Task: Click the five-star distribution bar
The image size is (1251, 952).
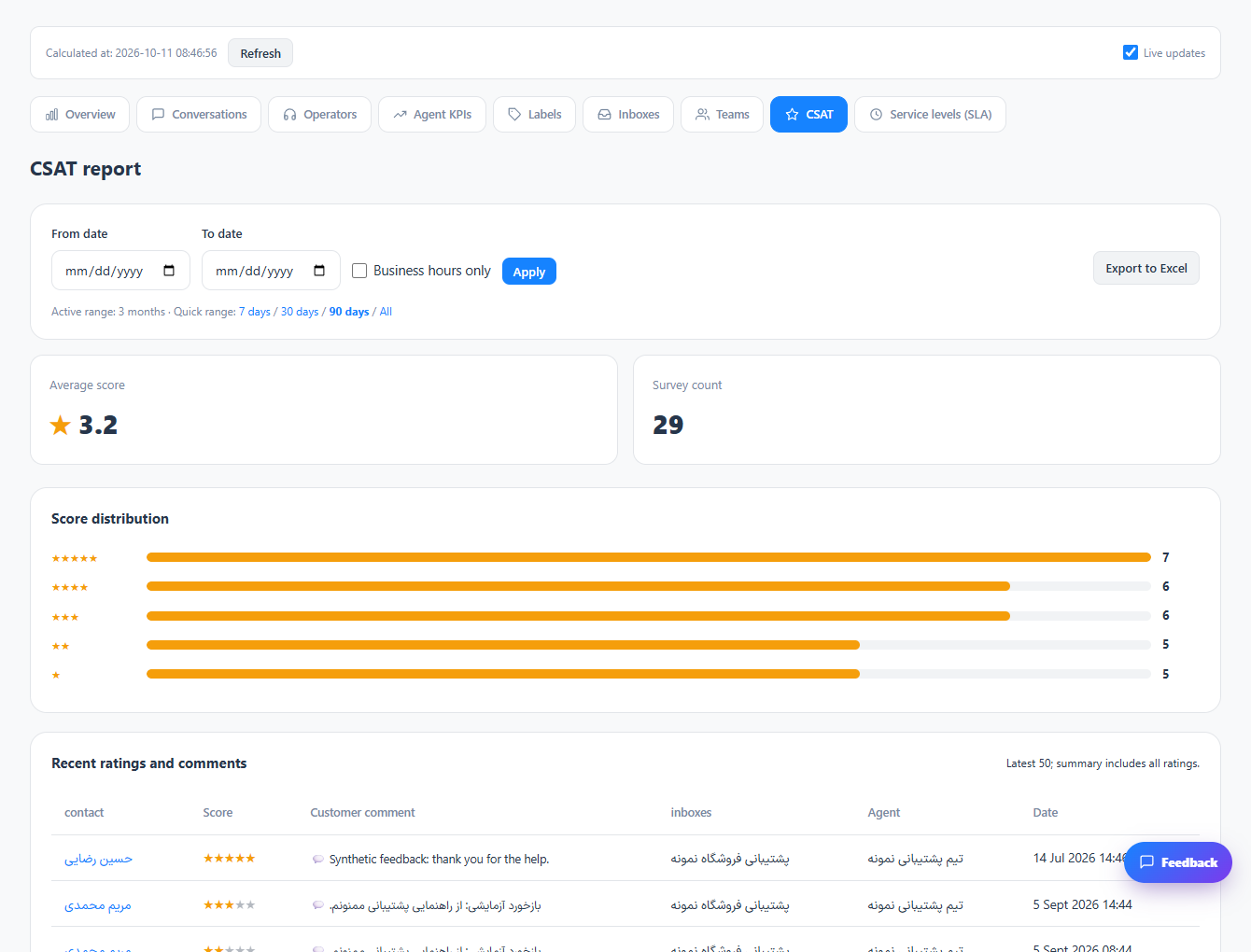Action: [x=649, y=557]
